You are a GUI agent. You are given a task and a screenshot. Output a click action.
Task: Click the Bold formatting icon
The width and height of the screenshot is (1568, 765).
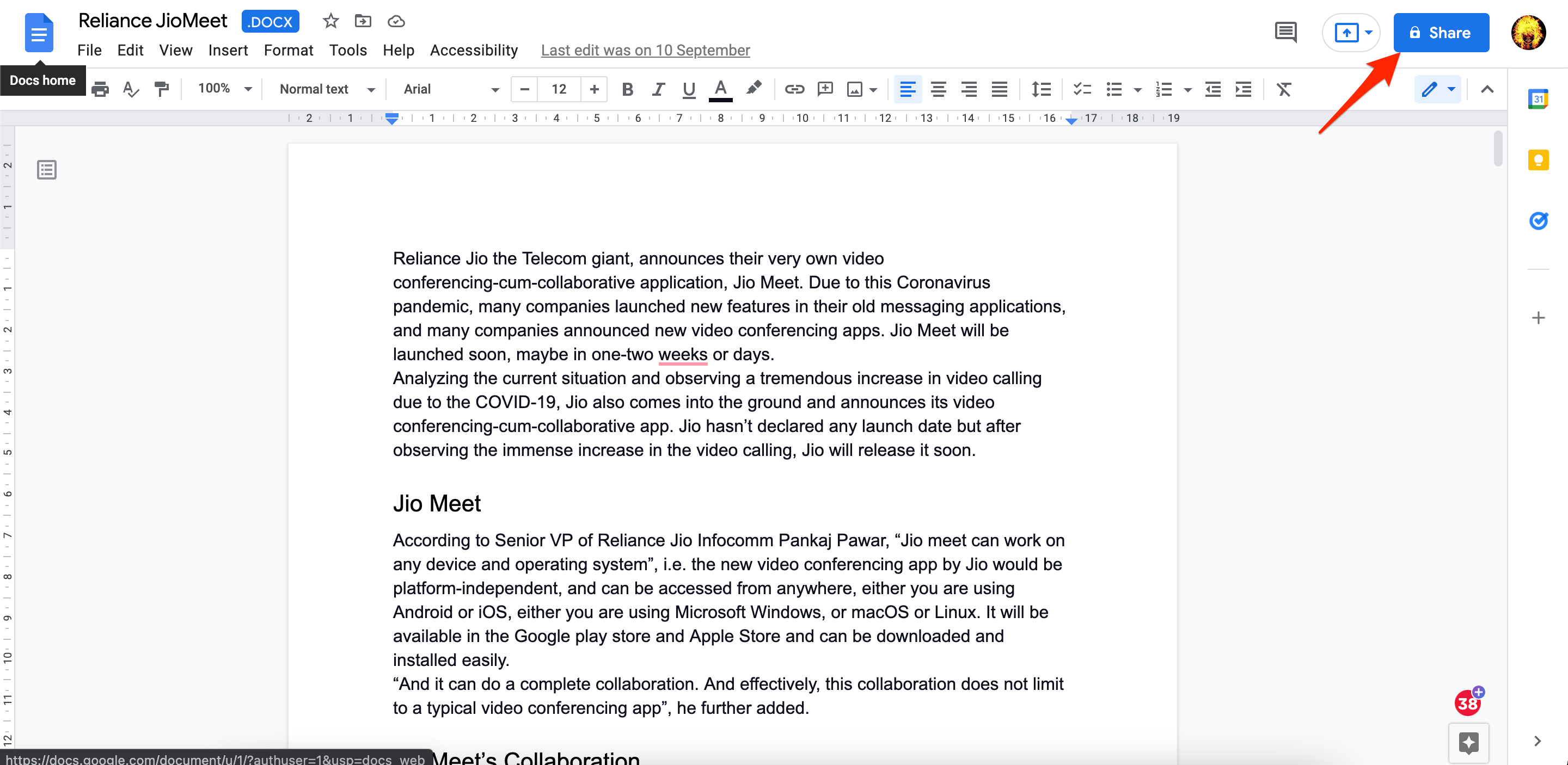click(626, 91)
